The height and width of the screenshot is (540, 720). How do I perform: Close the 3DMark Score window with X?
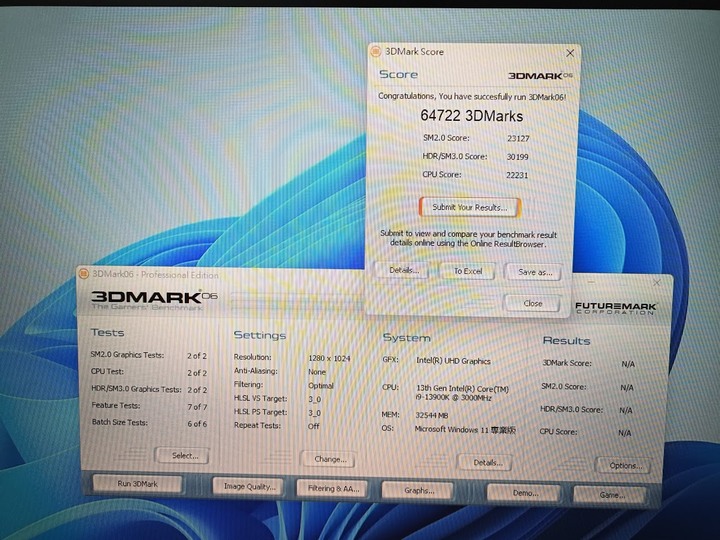[570, 53]
